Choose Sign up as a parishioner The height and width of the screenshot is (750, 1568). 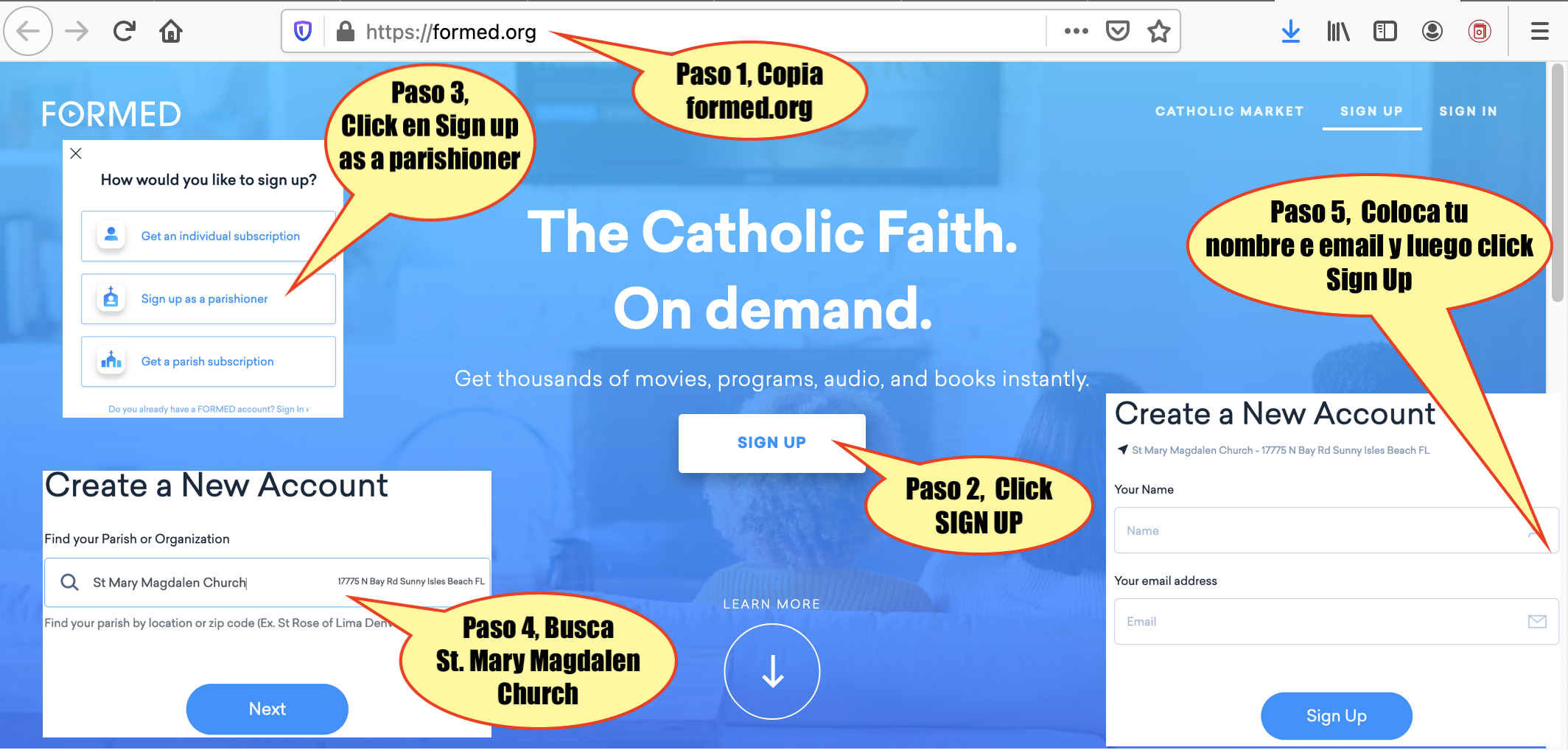209,298
